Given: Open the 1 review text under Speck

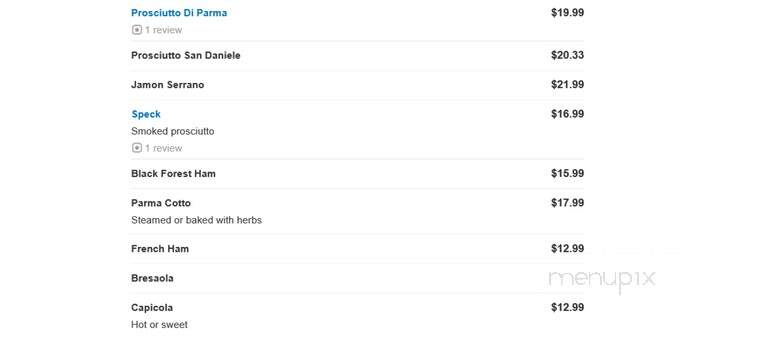Looking at the screenshot, I should [x=163, y=148].
